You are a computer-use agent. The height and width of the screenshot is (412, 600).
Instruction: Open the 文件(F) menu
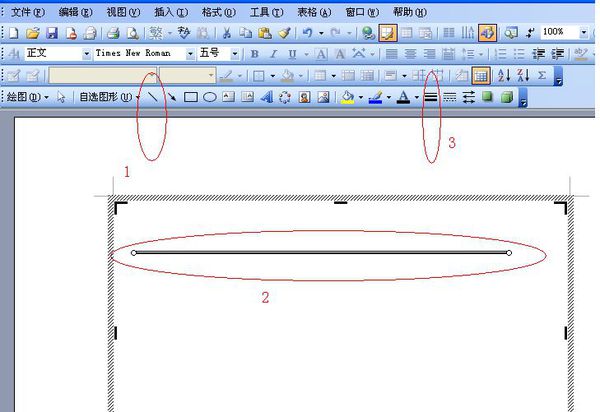(28, 12)
